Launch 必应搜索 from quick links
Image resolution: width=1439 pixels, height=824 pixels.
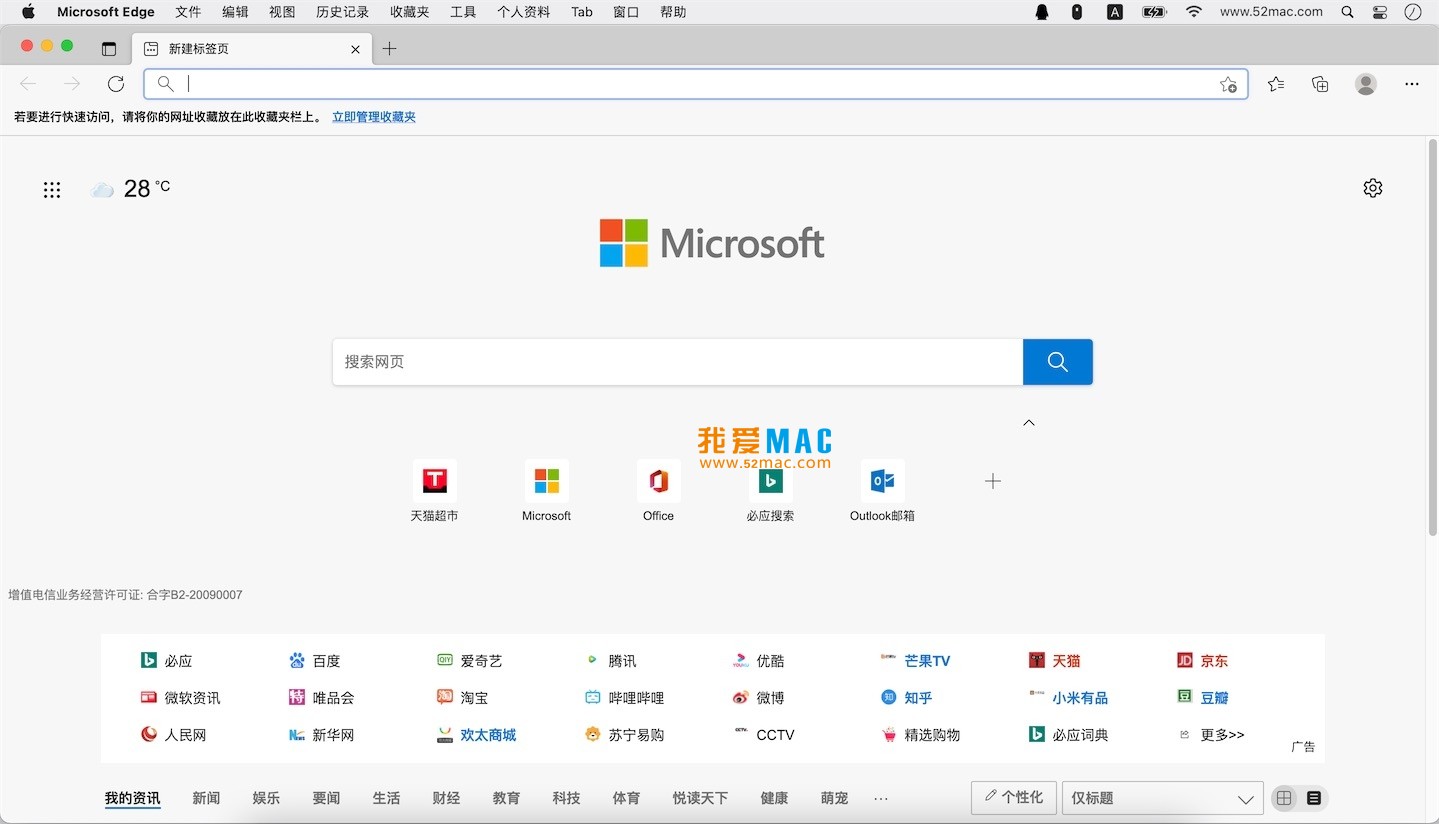(770, 490)
